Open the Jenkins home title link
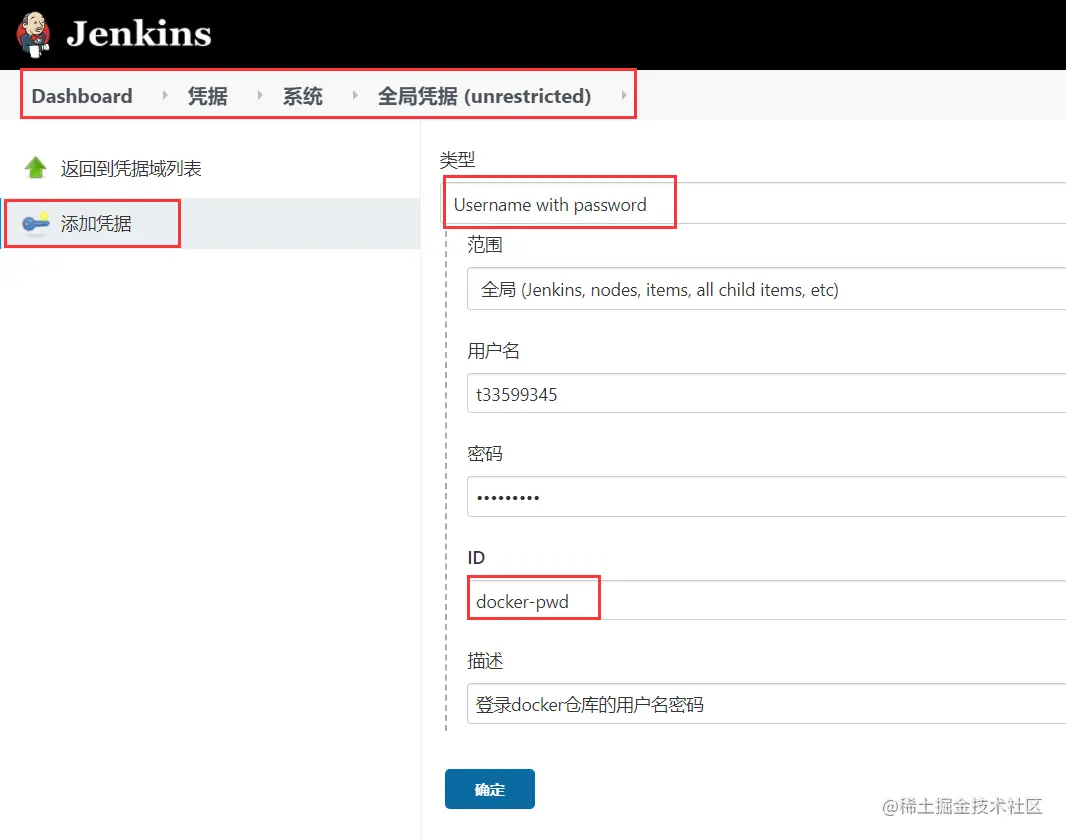This screenshot has width=1066, height=840. (139, 33)
